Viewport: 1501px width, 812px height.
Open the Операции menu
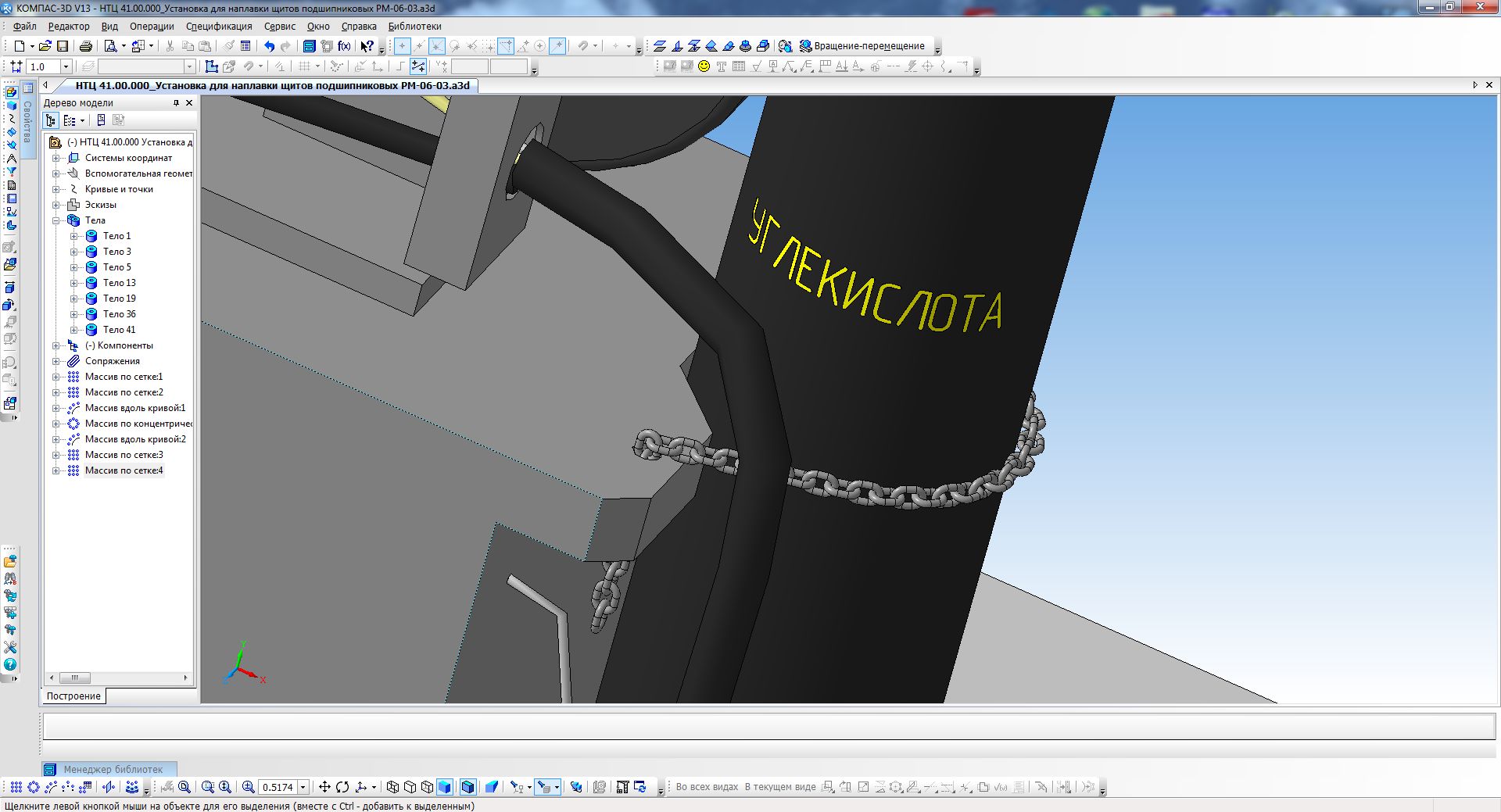point(152,26)
